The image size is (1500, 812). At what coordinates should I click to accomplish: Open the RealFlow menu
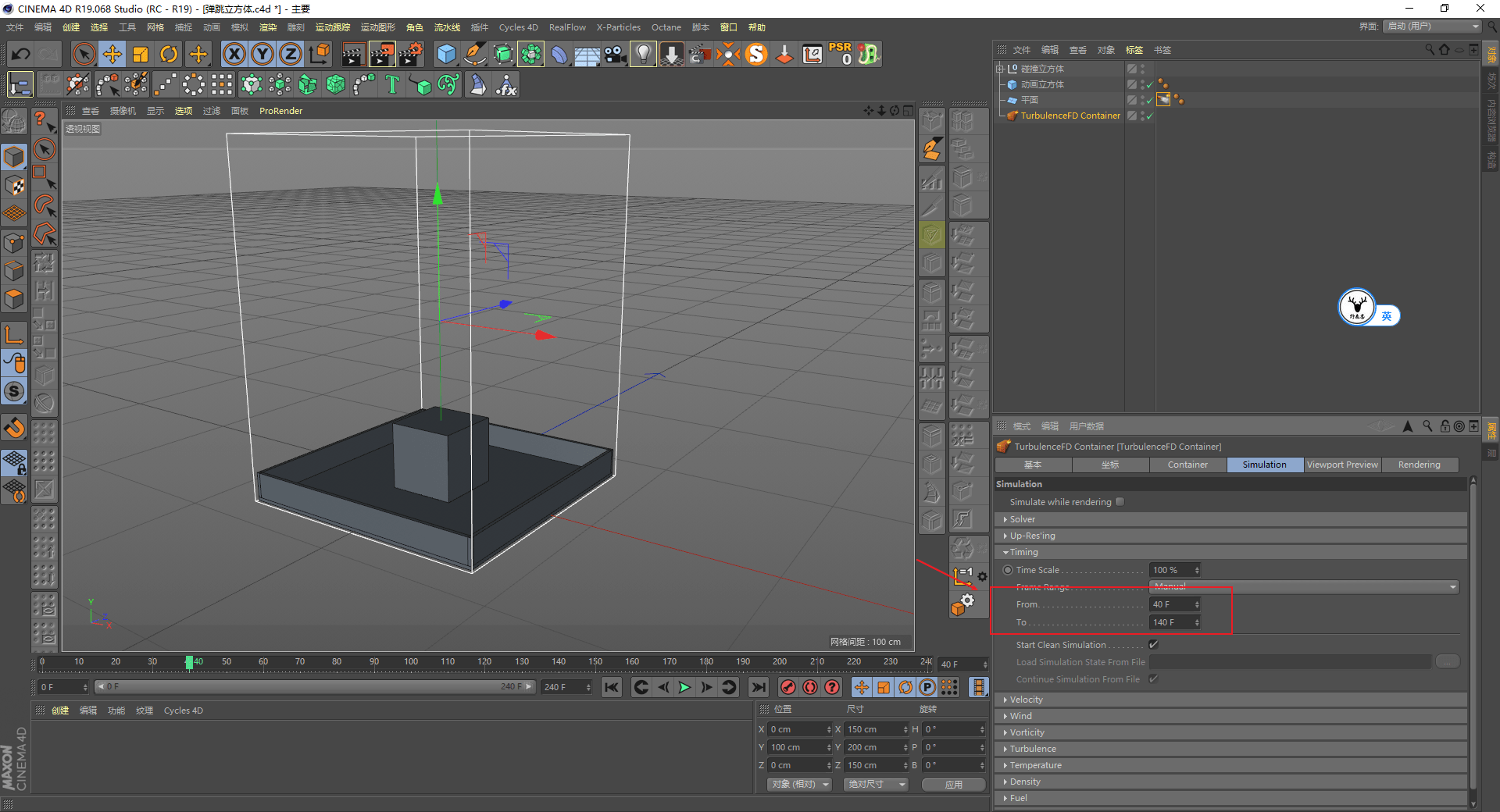click(x=567, y=27)
